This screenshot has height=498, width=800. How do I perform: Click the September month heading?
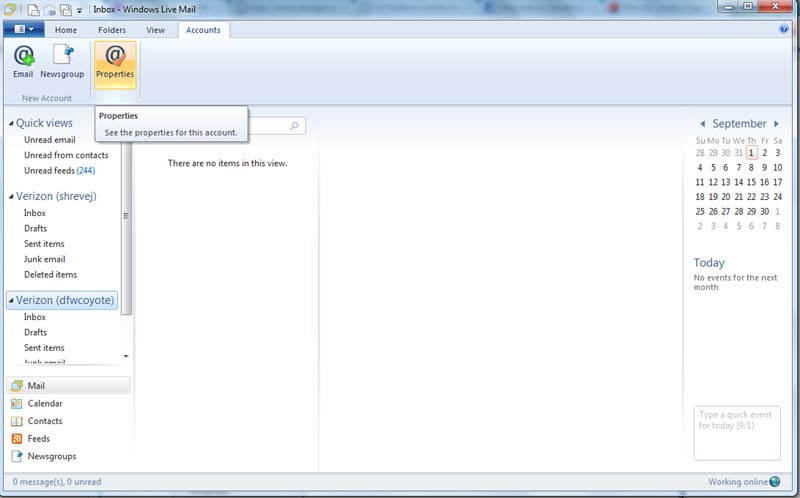click(739, 123)
